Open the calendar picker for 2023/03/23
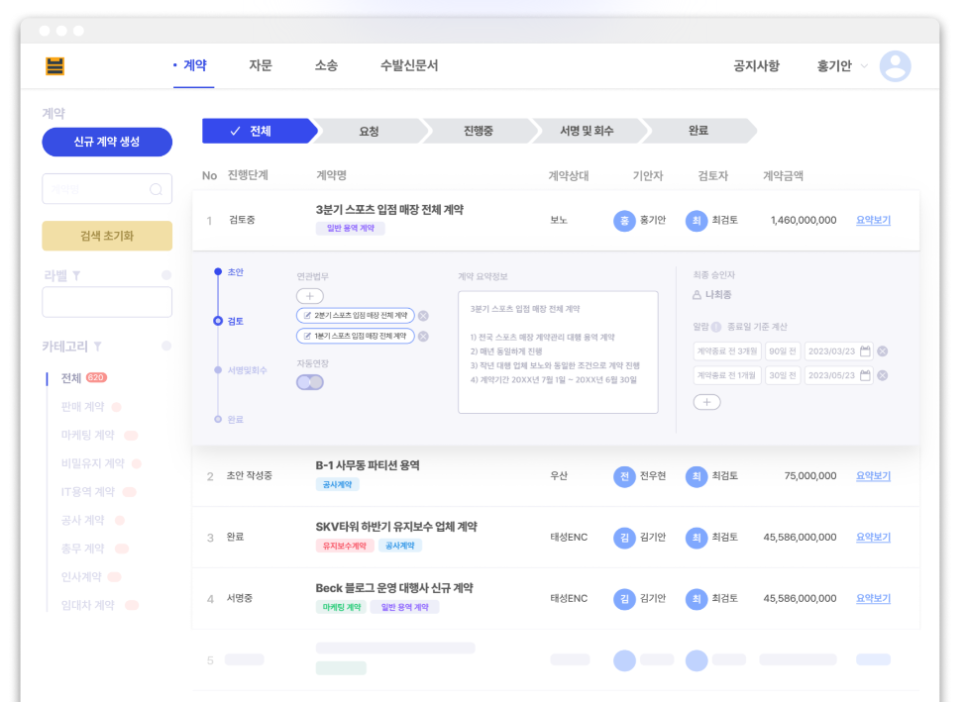This screenshot has width=966, height=702. [865, 351]
